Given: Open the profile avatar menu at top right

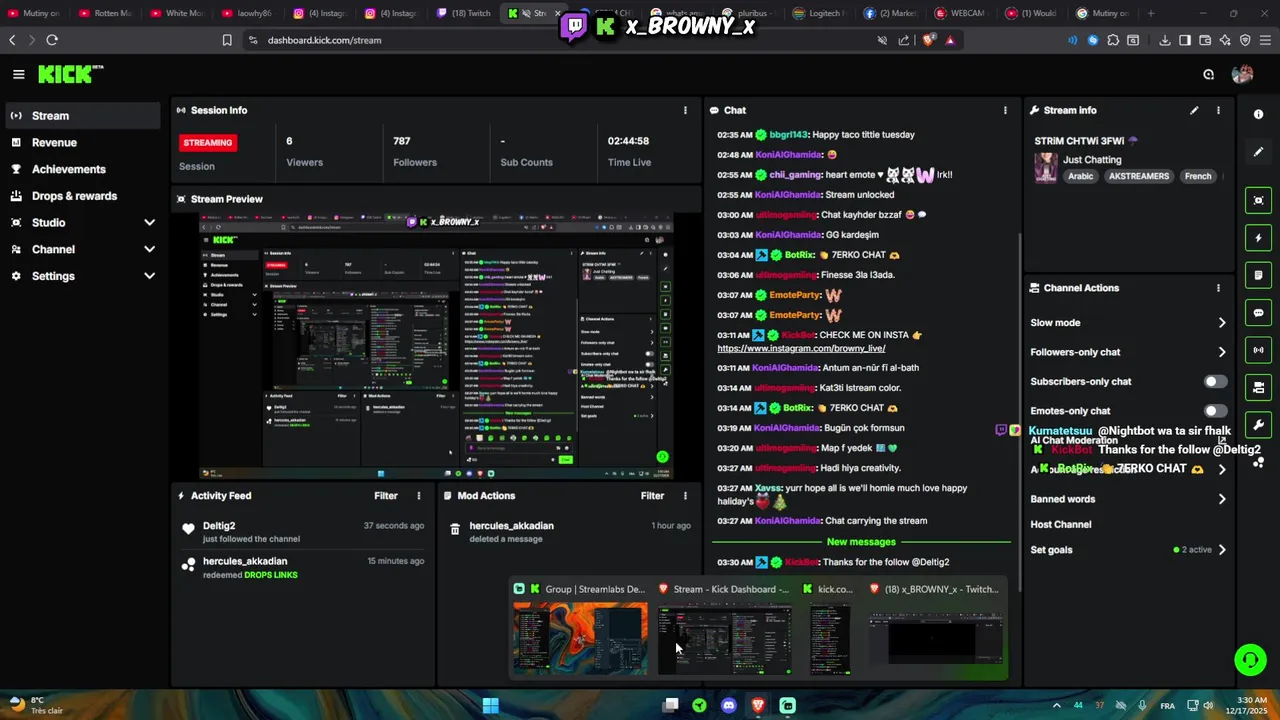Looking at the screenshot, I should coord(1243,74).
